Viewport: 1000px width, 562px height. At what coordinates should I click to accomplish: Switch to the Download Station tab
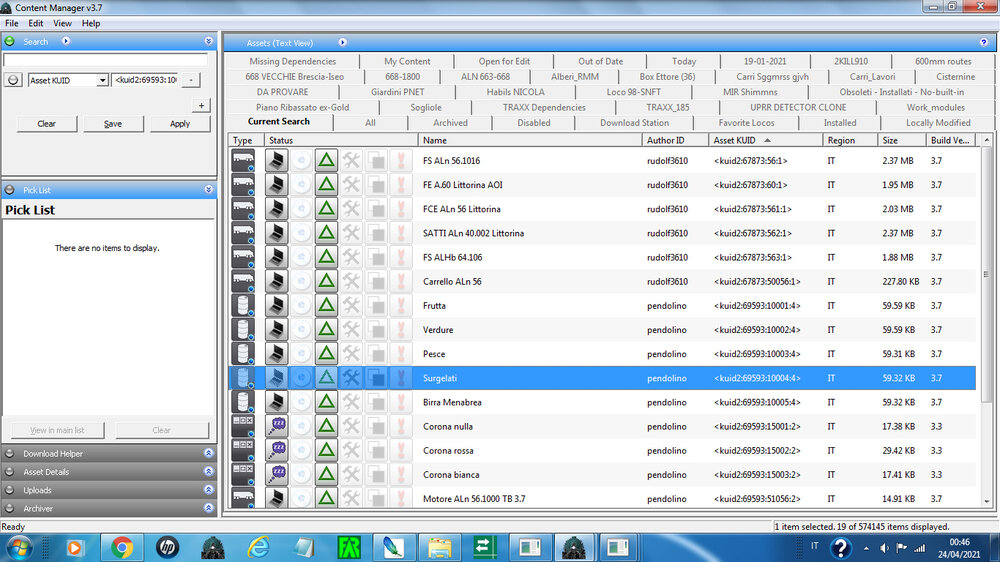(635, 123)
